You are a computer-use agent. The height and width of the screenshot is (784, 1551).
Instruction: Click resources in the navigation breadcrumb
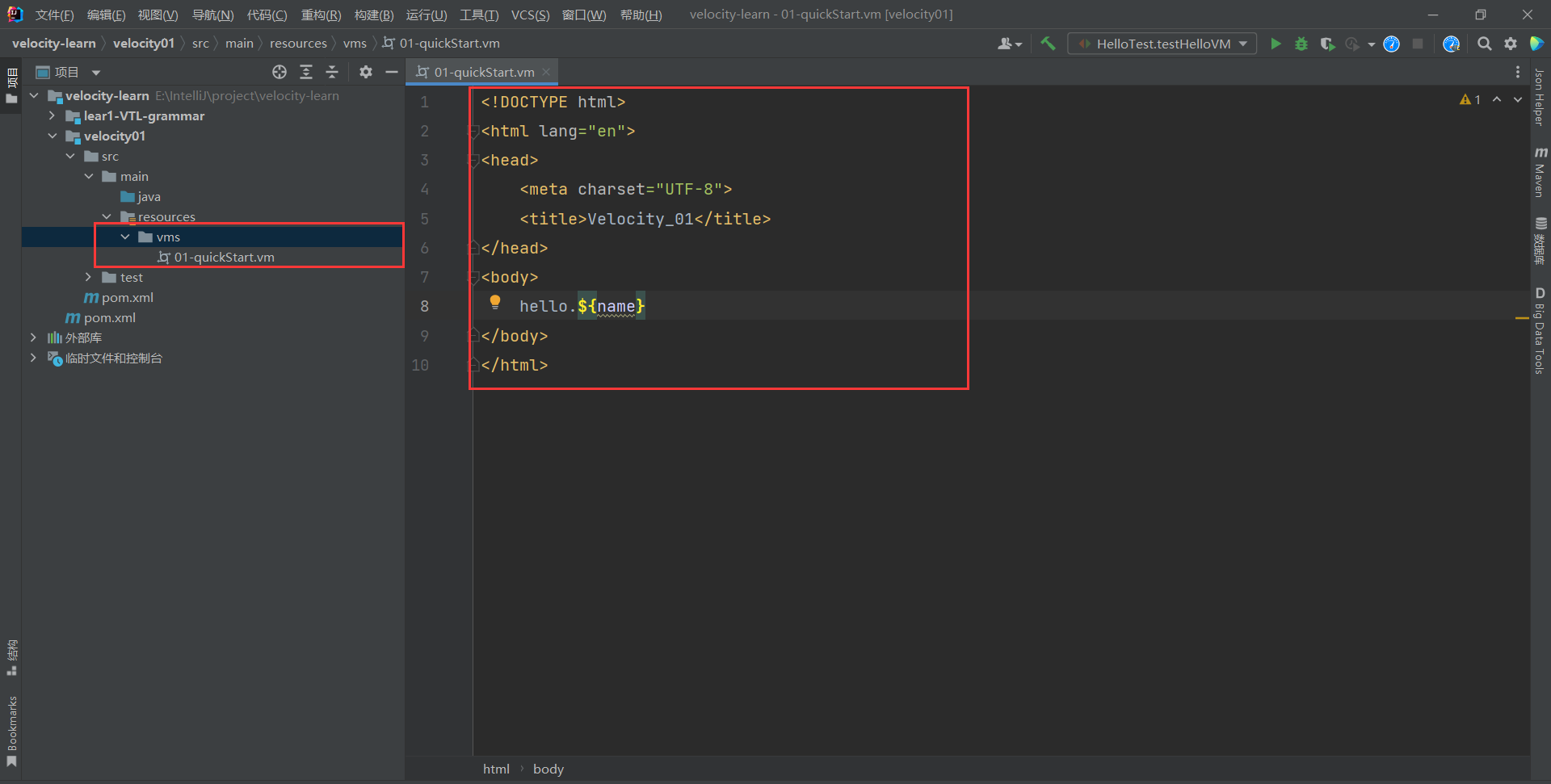(x=298, y=44)
